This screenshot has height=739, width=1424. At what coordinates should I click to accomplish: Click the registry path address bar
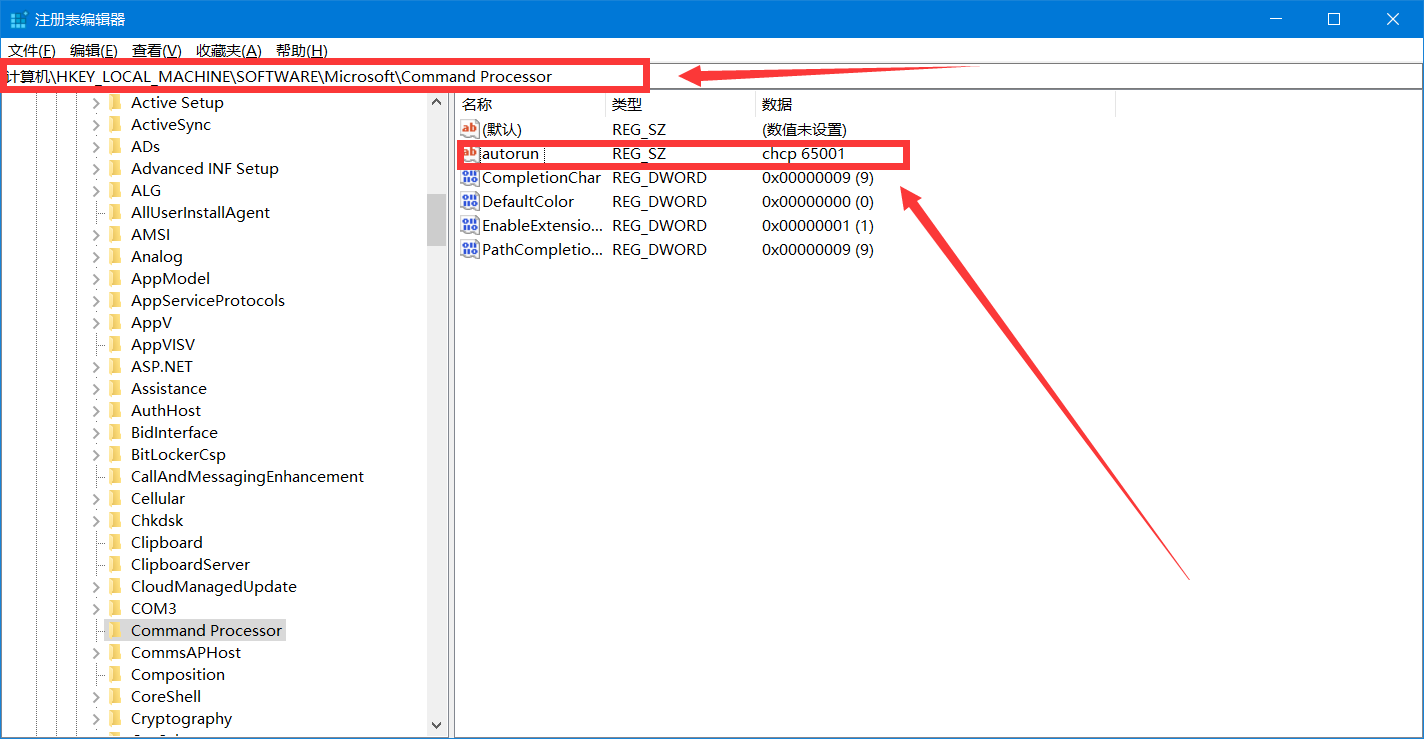pyautogui.click(x=711, y=76)
